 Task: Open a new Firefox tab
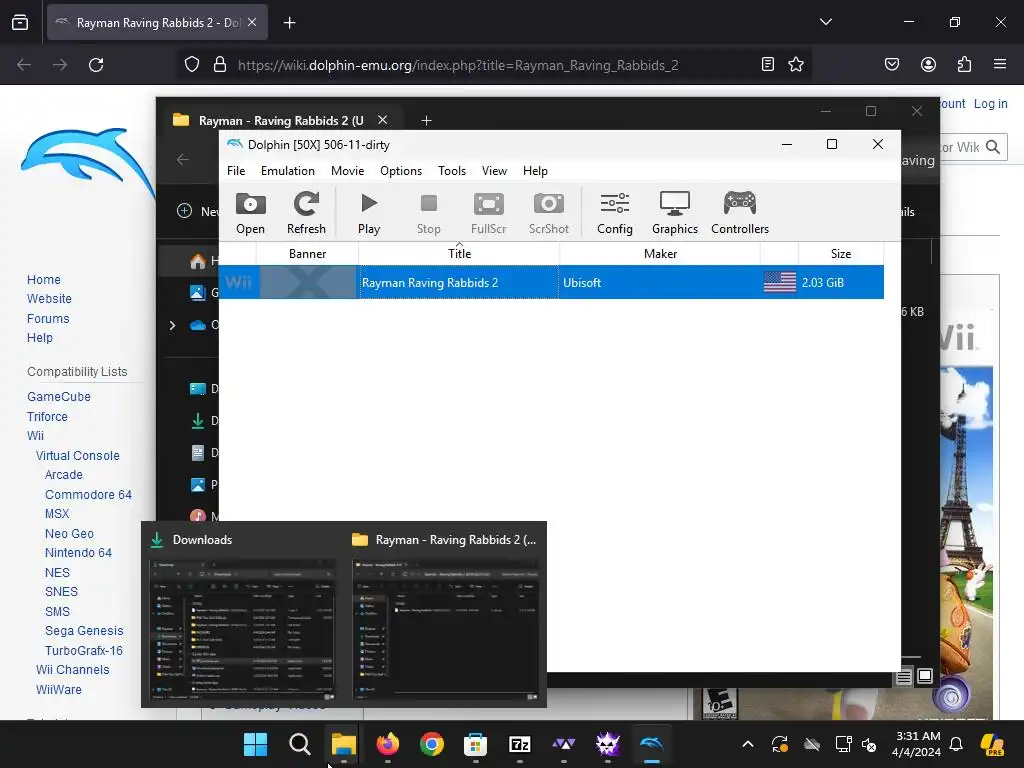click(x=289, y=23)
